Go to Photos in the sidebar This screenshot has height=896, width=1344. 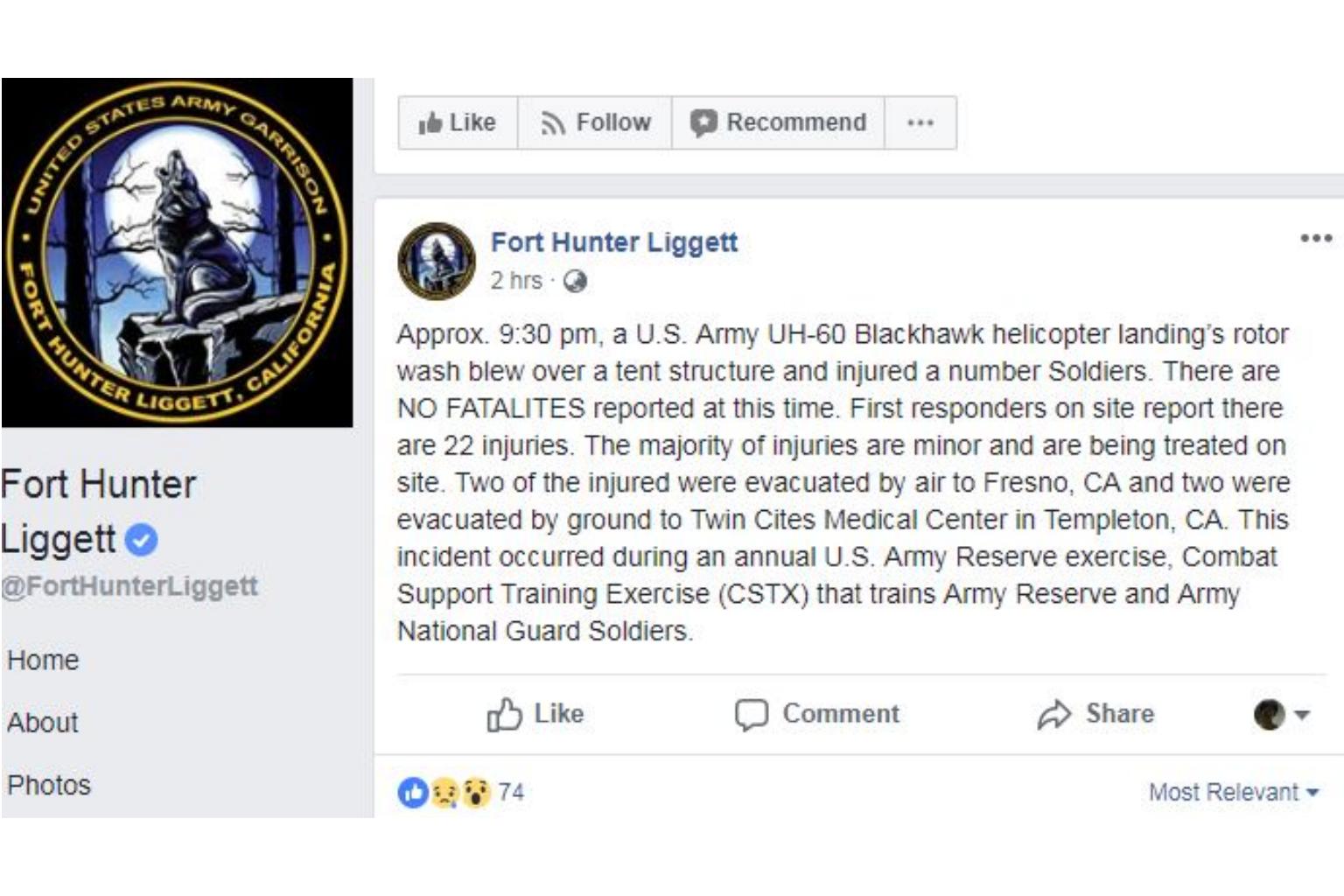pos(49,785)
